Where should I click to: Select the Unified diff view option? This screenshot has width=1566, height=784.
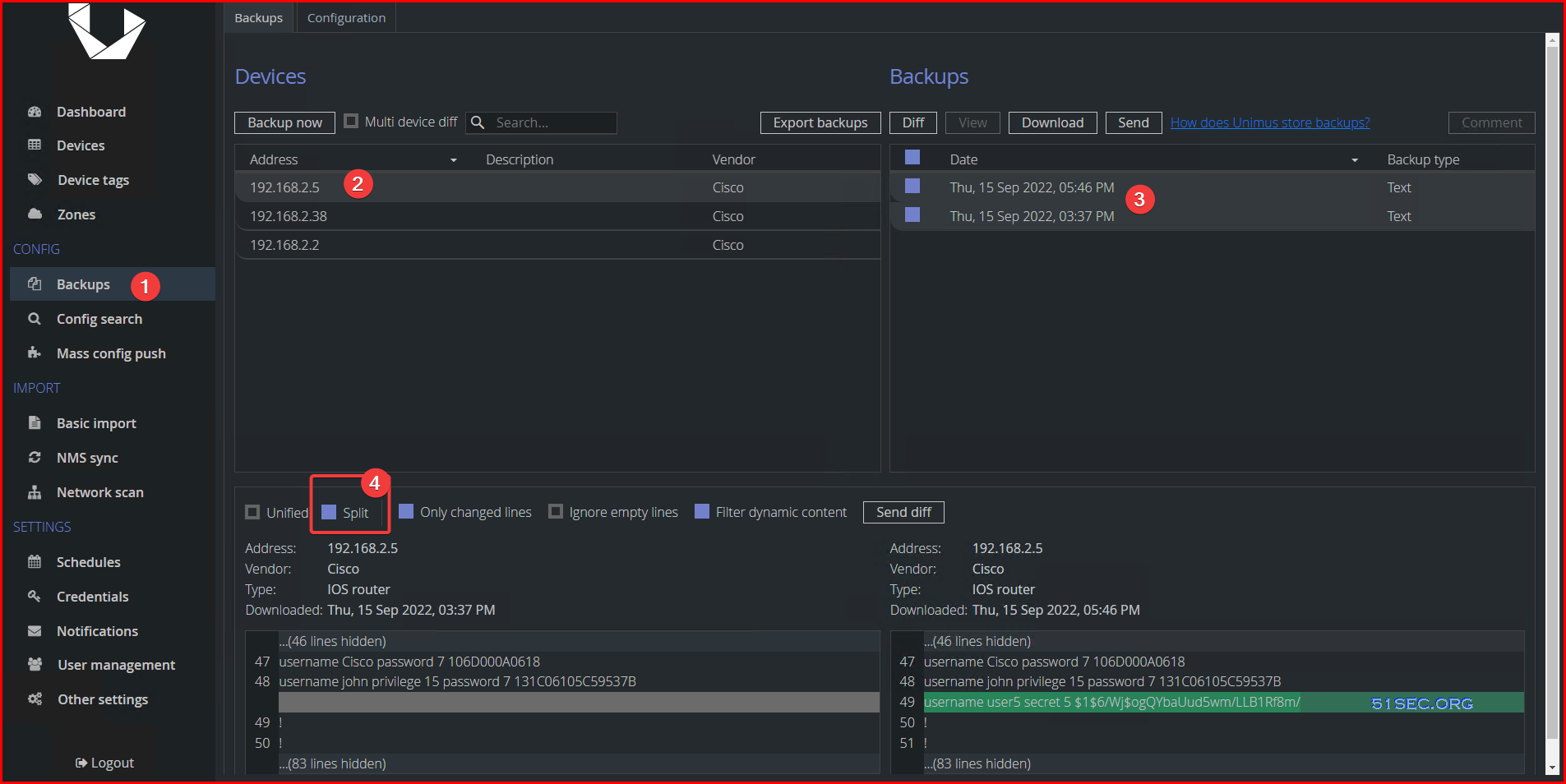click(252, 512)
